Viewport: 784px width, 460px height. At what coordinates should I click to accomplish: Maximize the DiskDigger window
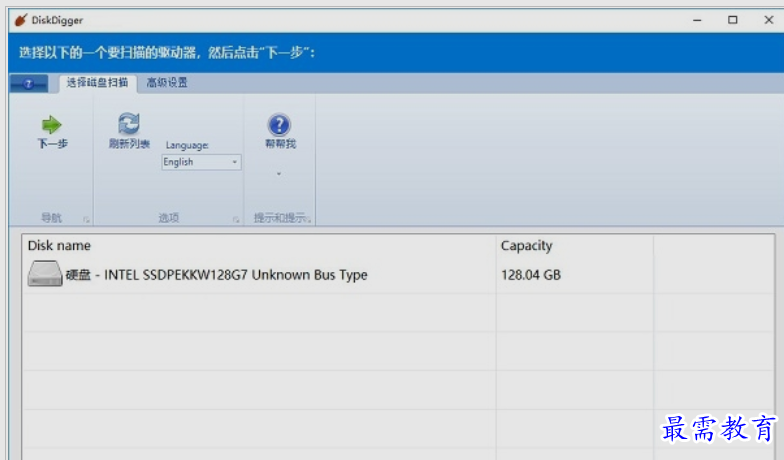(732, 20)
